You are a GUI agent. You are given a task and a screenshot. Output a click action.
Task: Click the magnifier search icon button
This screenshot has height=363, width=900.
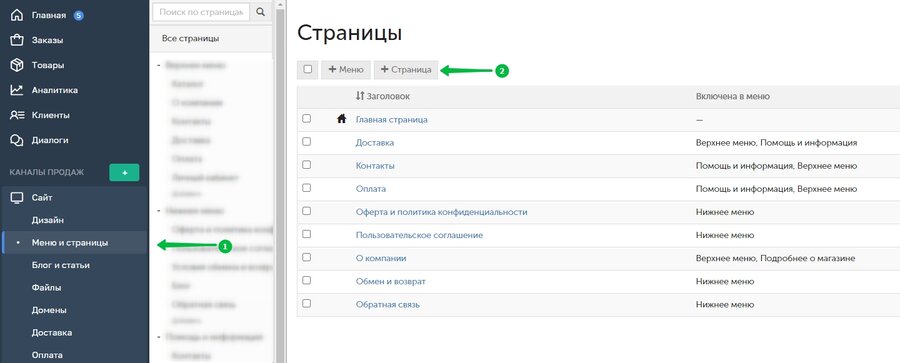(x=260, y=12)
